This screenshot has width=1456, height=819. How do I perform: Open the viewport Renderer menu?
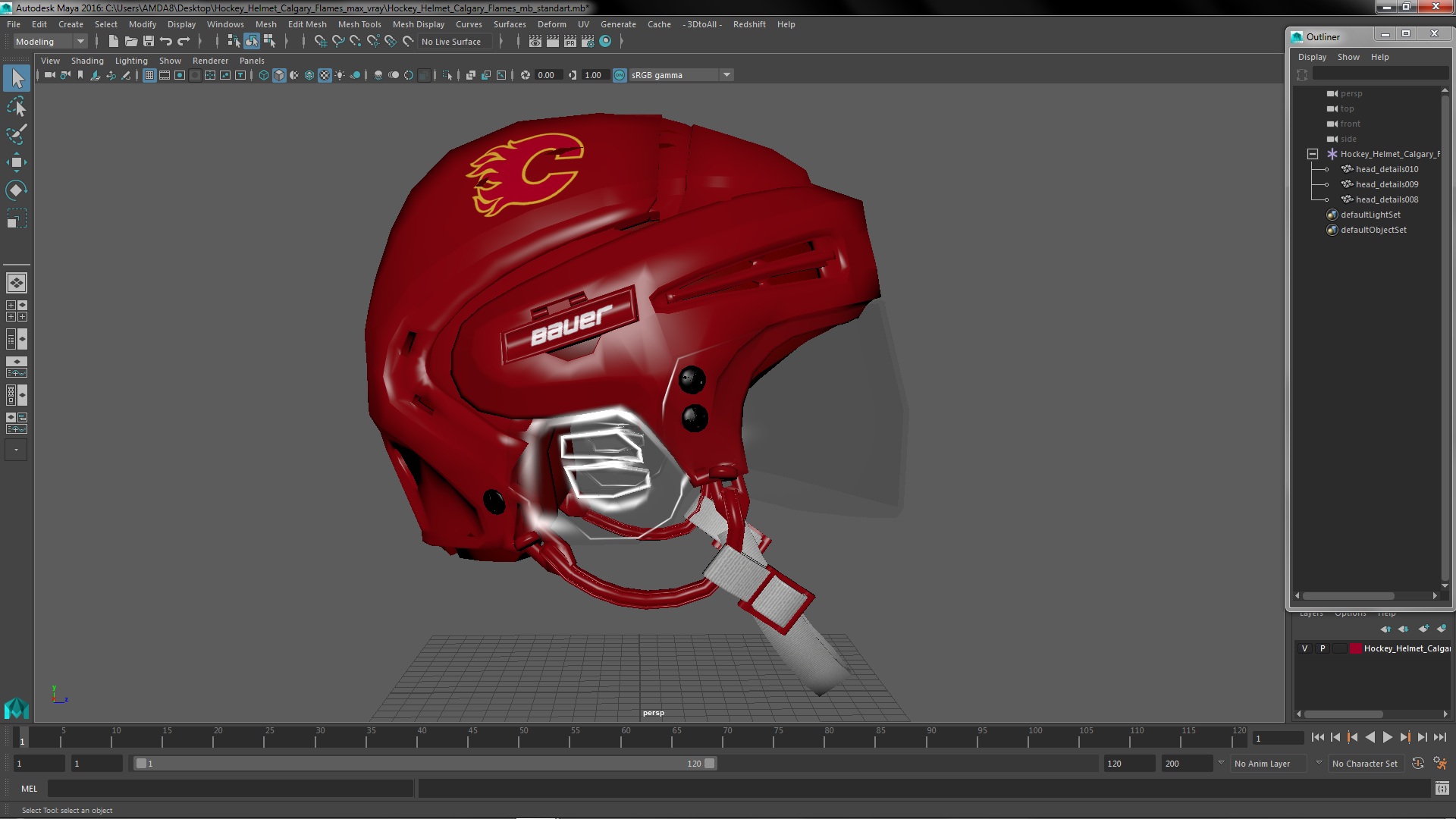tap(210, 61)
